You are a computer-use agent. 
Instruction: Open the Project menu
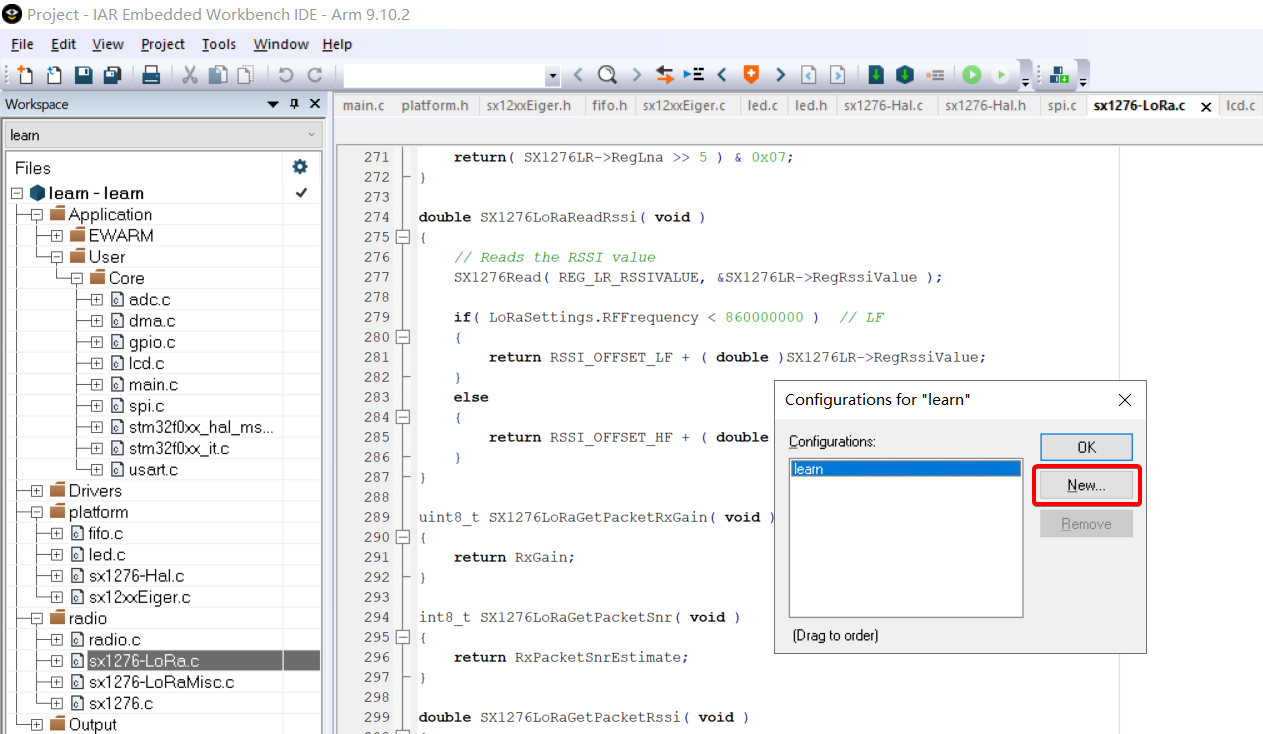(162, 44)
